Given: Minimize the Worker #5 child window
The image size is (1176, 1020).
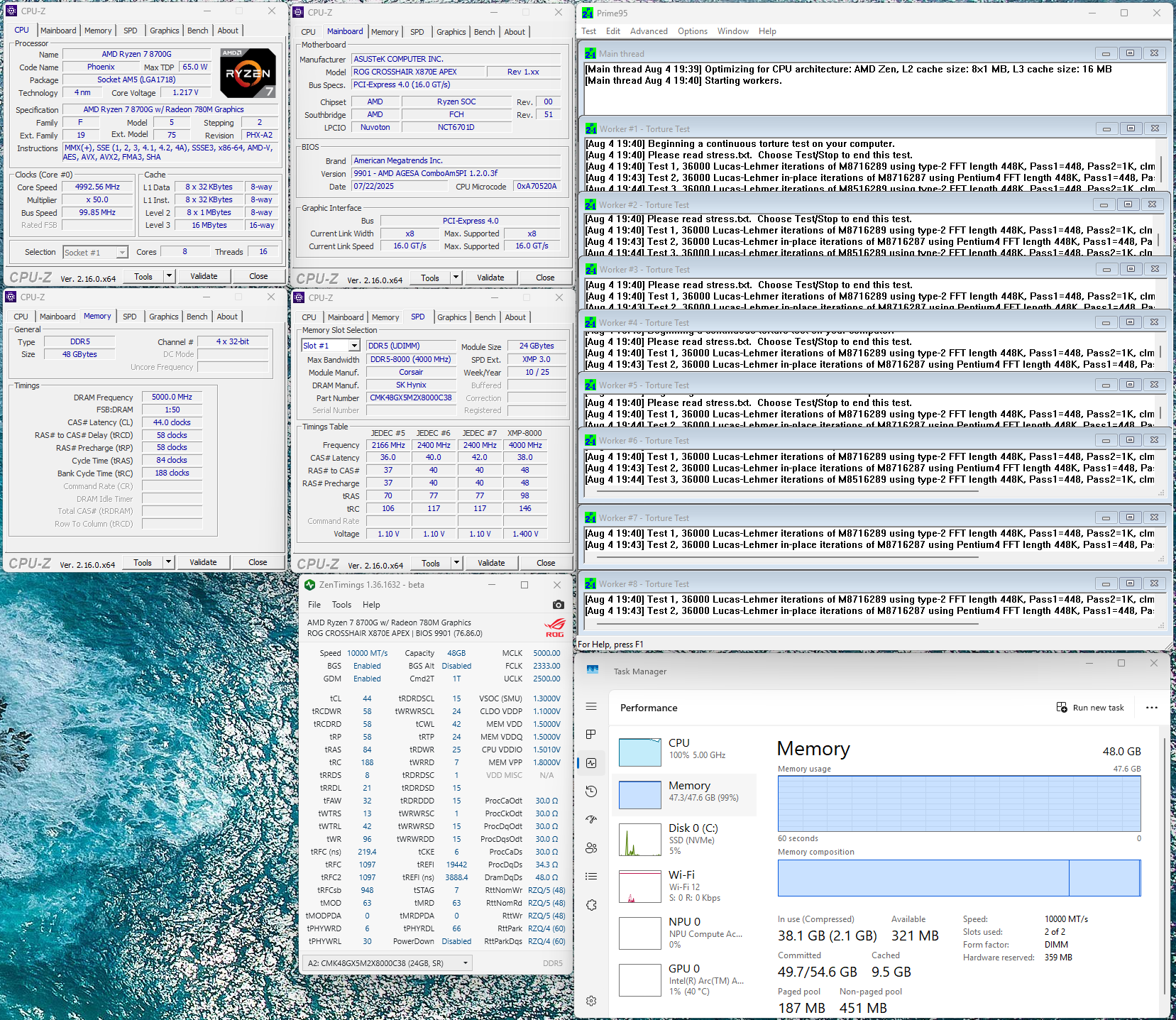Looking at the screenshot, I should pos(1106,385).
